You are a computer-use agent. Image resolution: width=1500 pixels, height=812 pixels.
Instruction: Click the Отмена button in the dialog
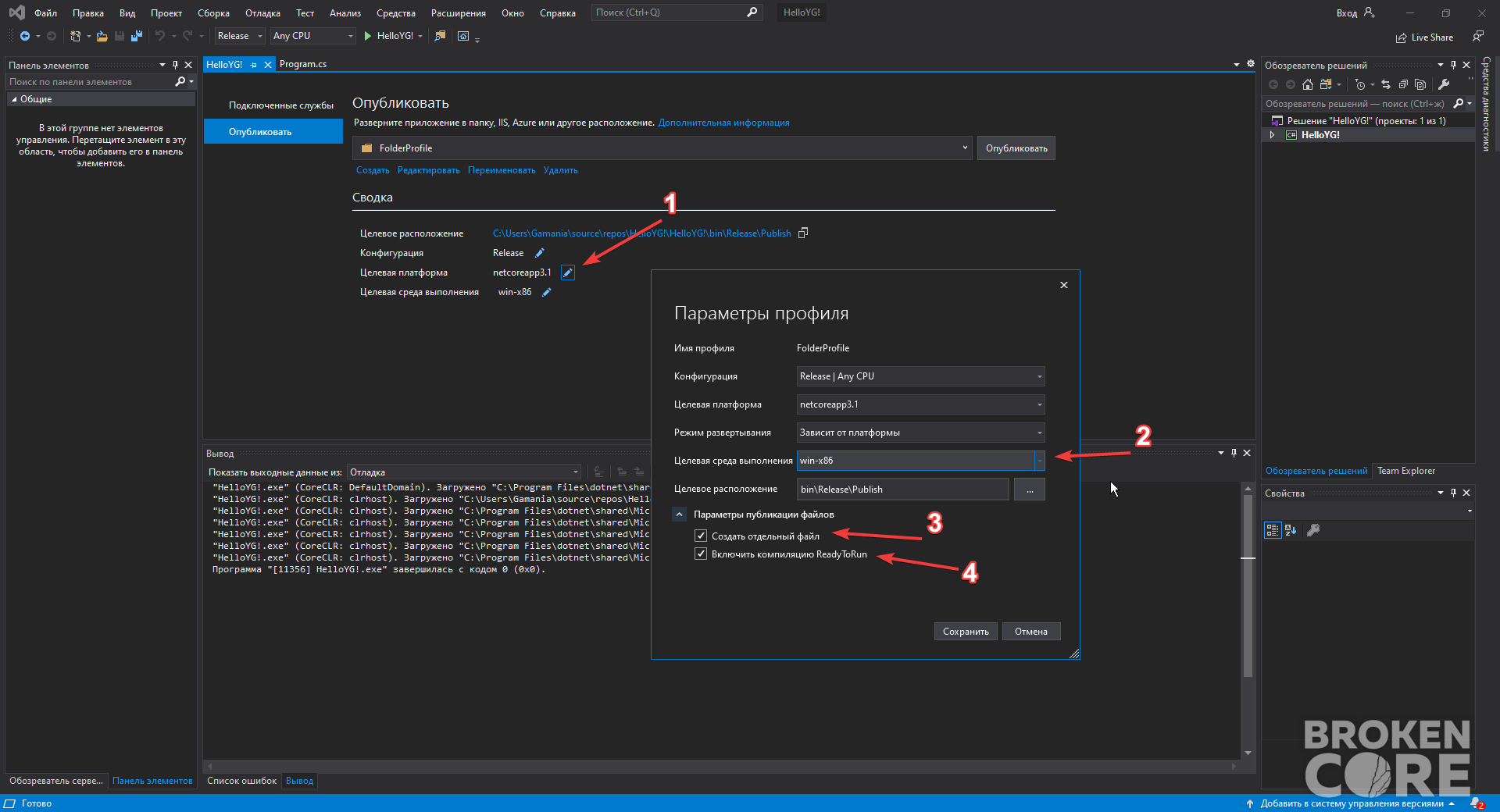[1031, 632]
